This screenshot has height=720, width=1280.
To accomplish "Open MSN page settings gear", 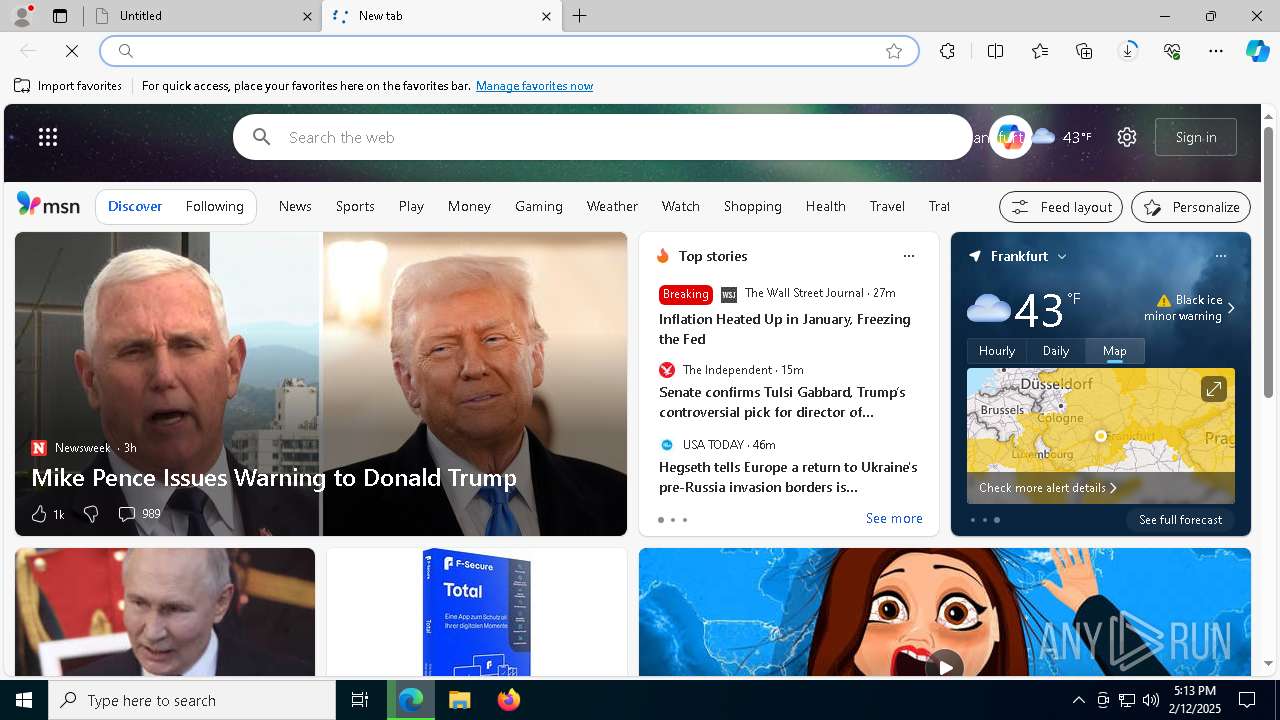I will [x=1127, y=137].
